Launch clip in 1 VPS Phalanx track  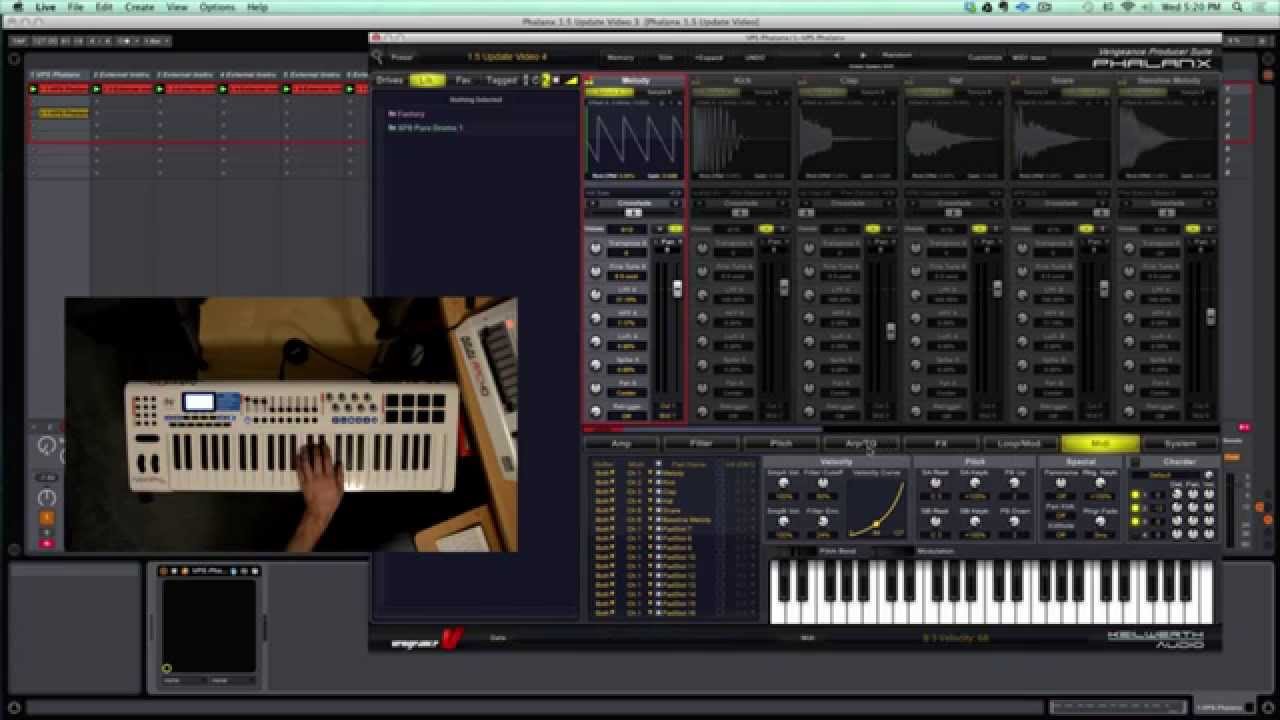(33, 89)
